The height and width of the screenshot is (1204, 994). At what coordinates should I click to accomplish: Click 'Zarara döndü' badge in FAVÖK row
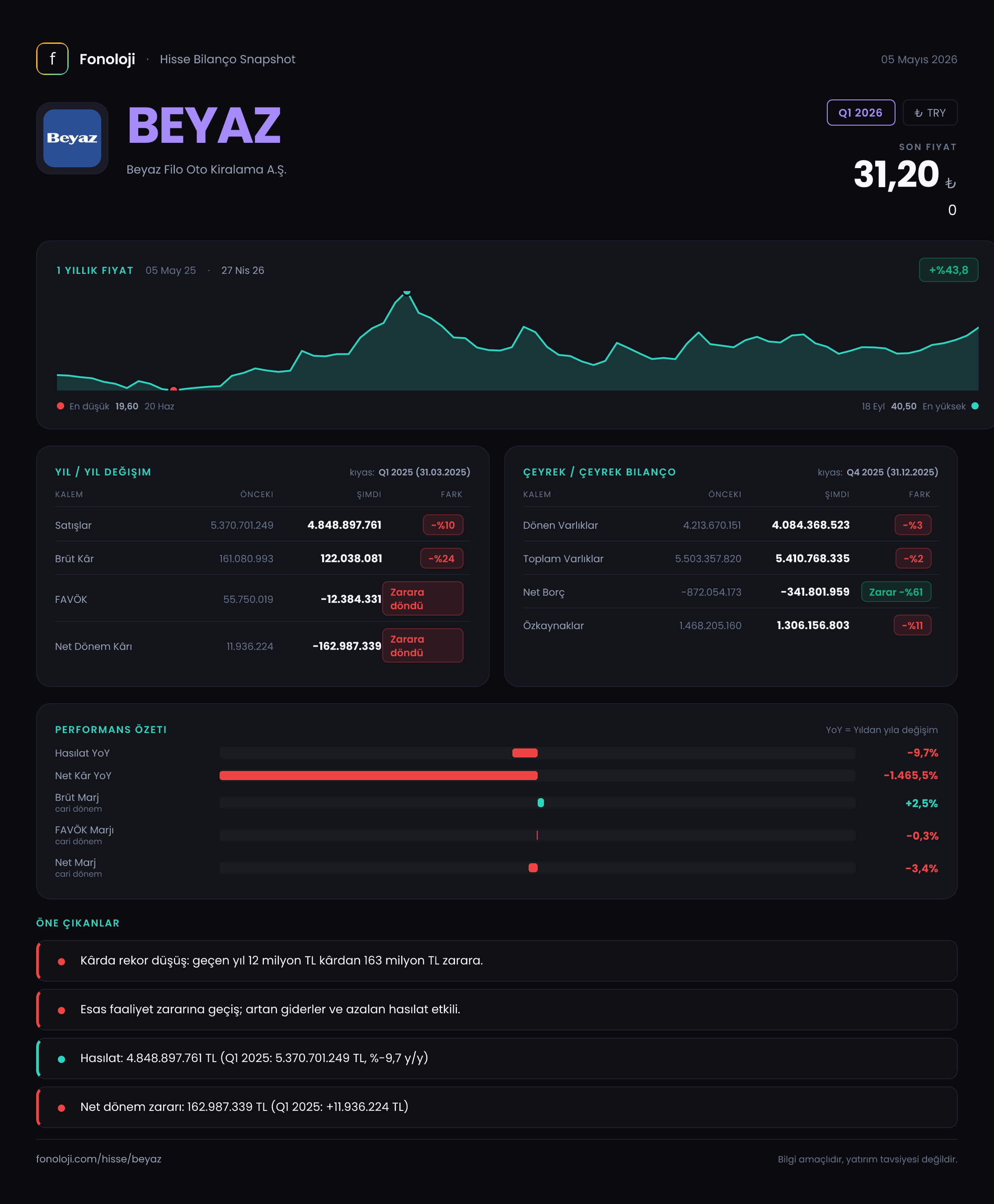pos(422,598)
